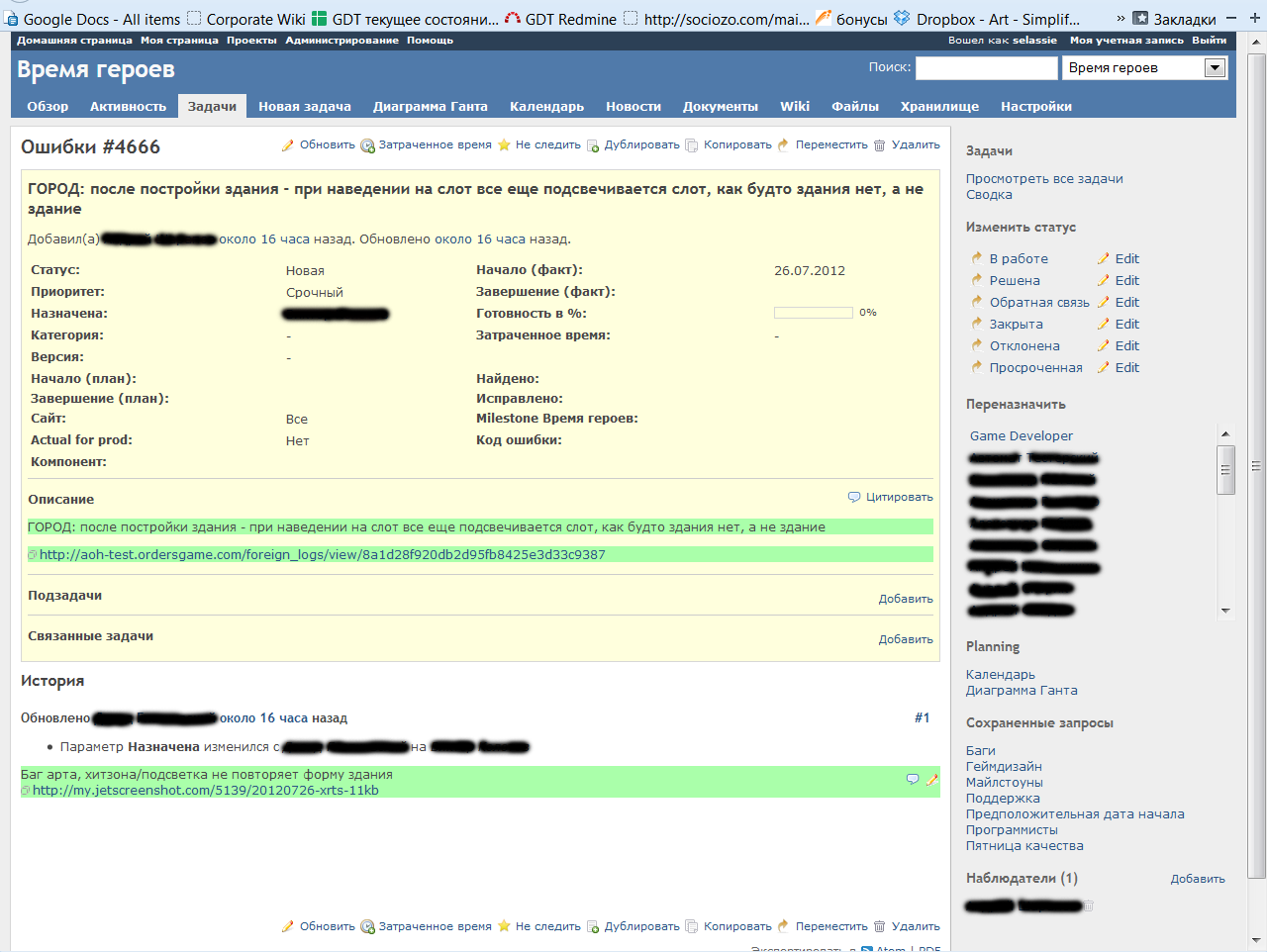
Task: Click Просмотреть все задачи in the sidebar
Action: click(x=1044, y=179)
